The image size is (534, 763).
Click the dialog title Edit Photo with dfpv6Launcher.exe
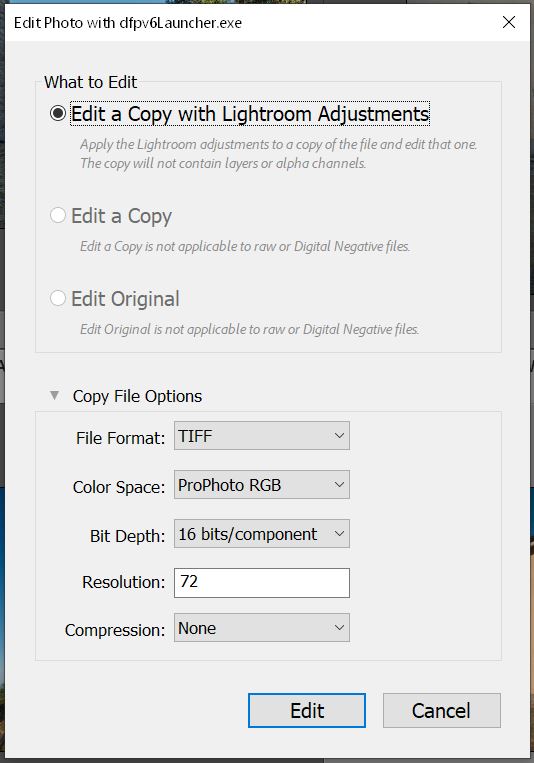(x=128, y=23)
